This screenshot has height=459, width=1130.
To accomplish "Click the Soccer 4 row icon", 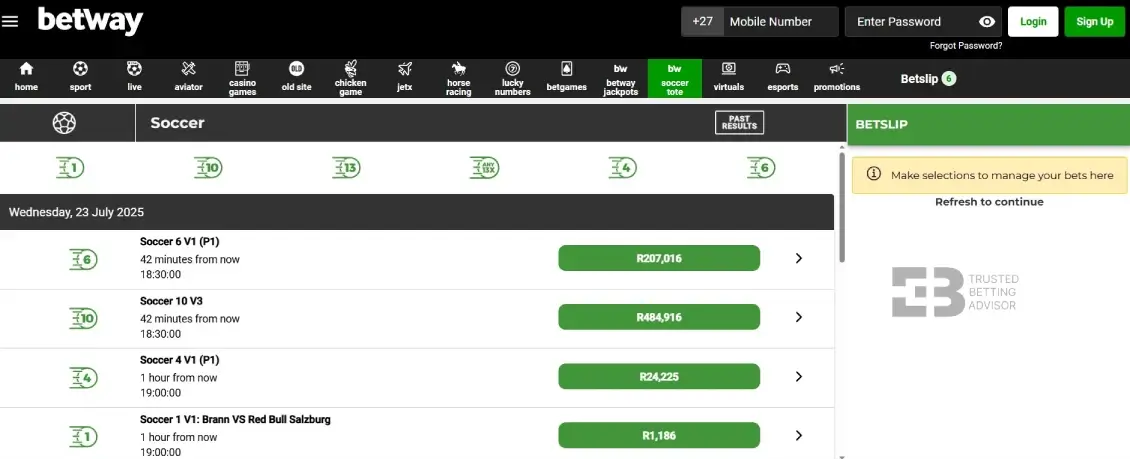I will (84, 378).
